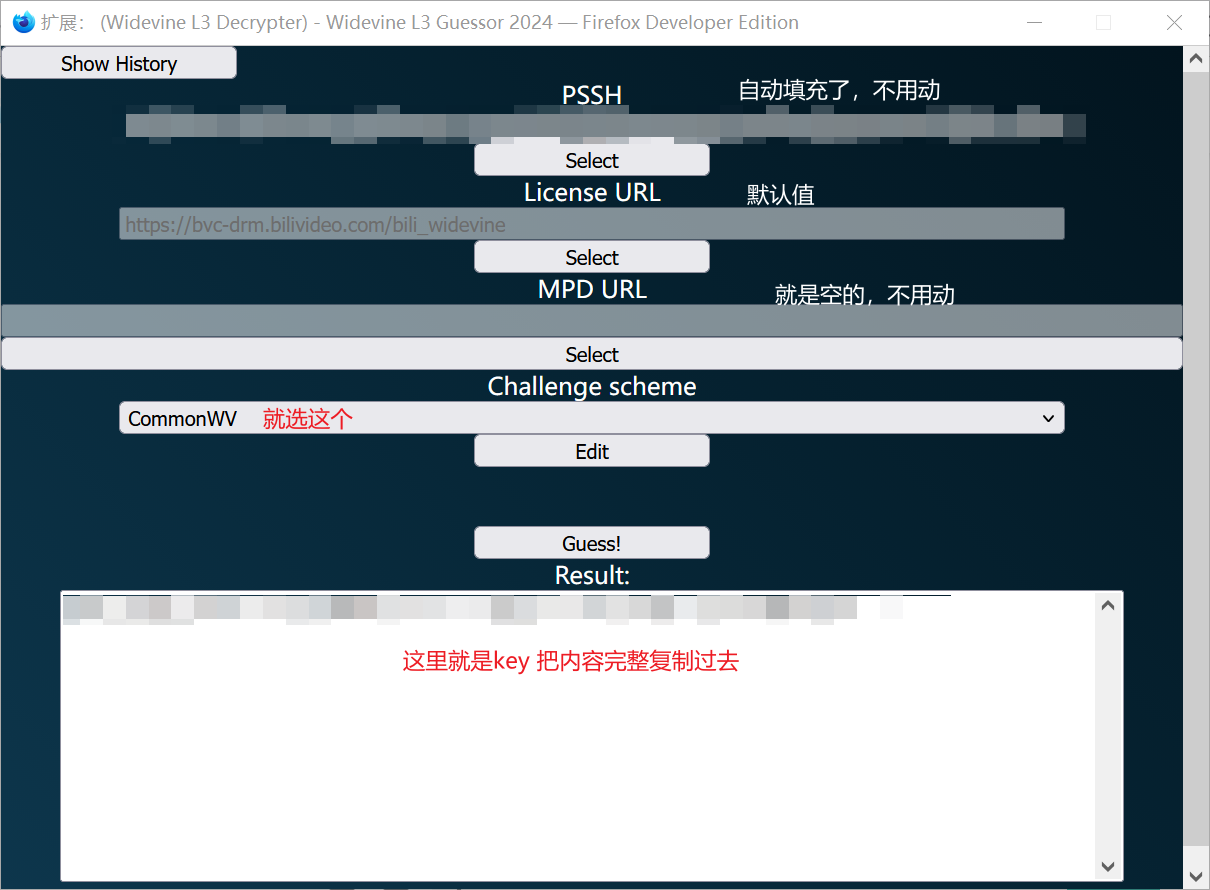Viewport: 1210px width, 890px height.
Task: Click the Firefox extension icon in the title bar
Action: [22, 21]
